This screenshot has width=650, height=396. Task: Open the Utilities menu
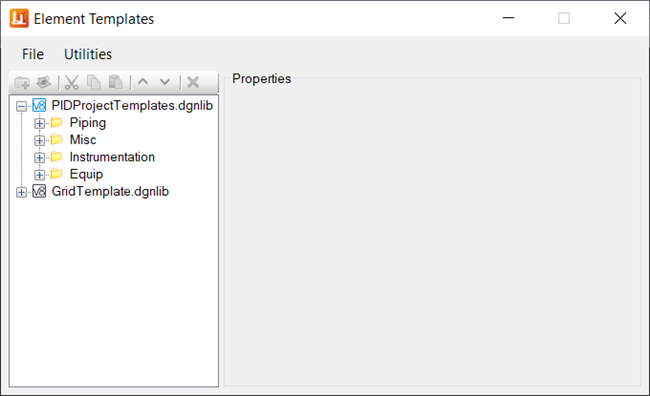pos(88,54)
